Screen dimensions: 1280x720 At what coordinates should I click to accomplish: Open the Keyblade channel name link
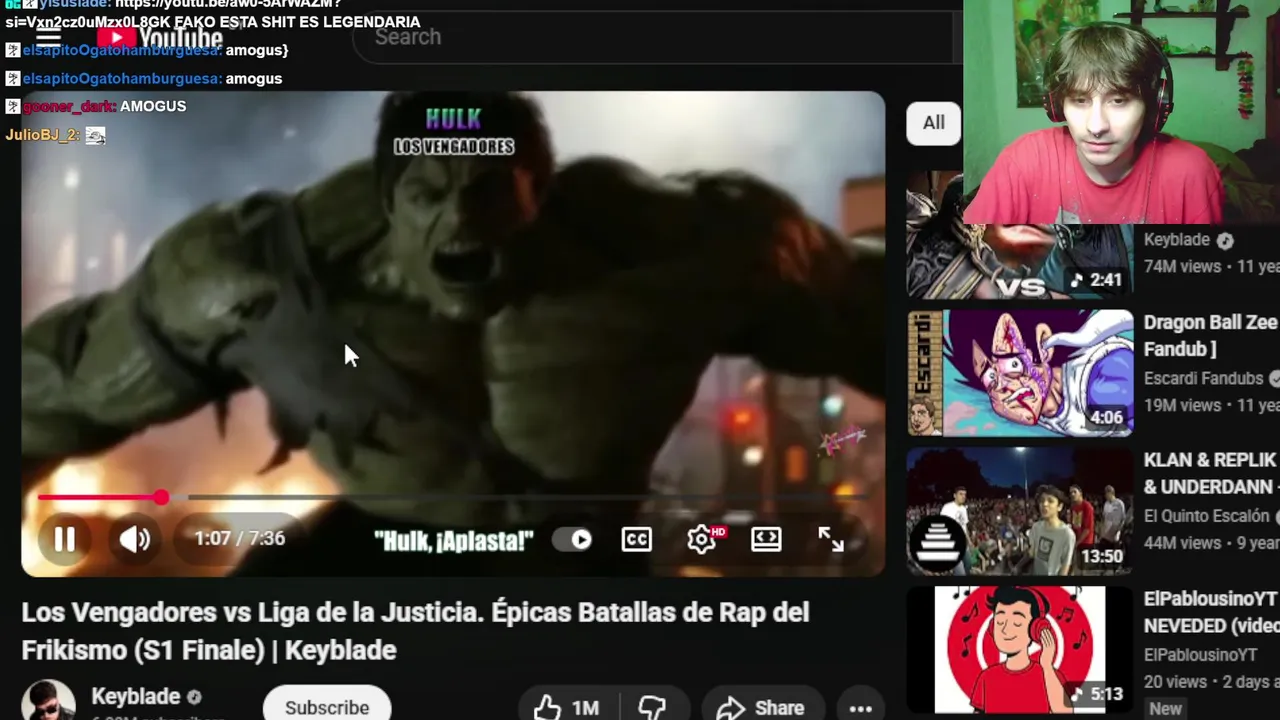tap(136, 696)
